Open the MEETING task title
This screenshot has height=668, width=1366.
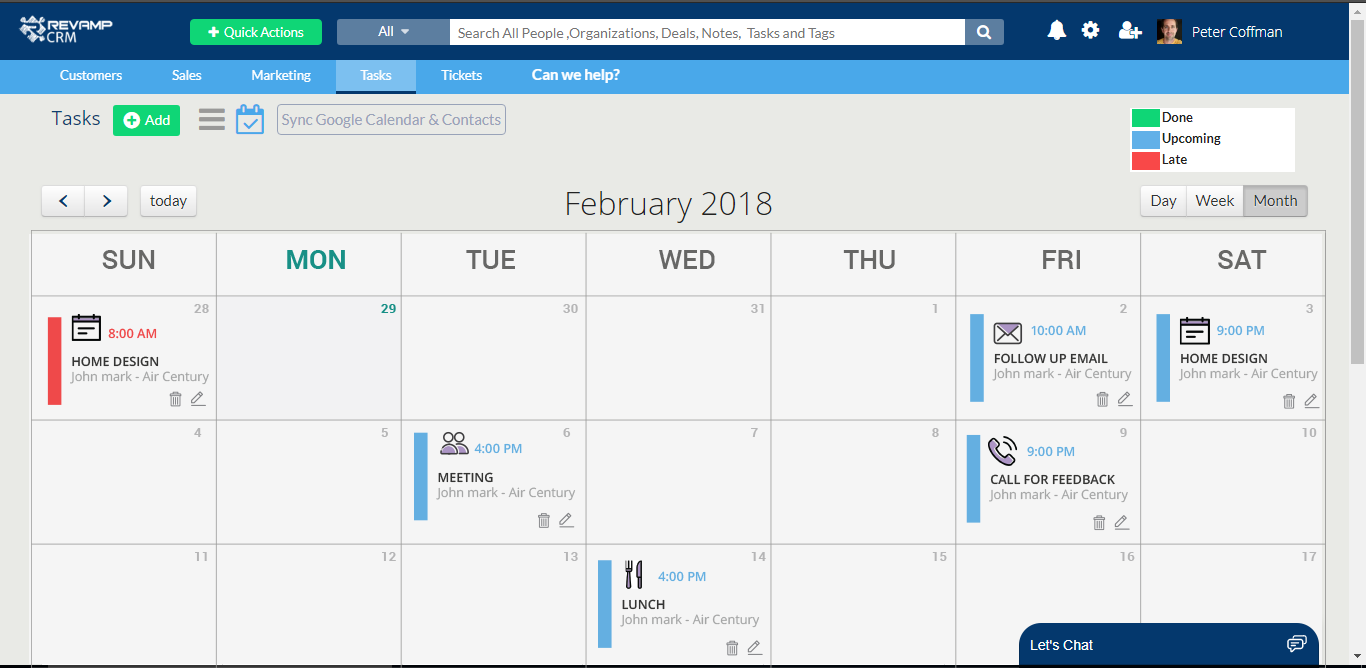[465, 477]
